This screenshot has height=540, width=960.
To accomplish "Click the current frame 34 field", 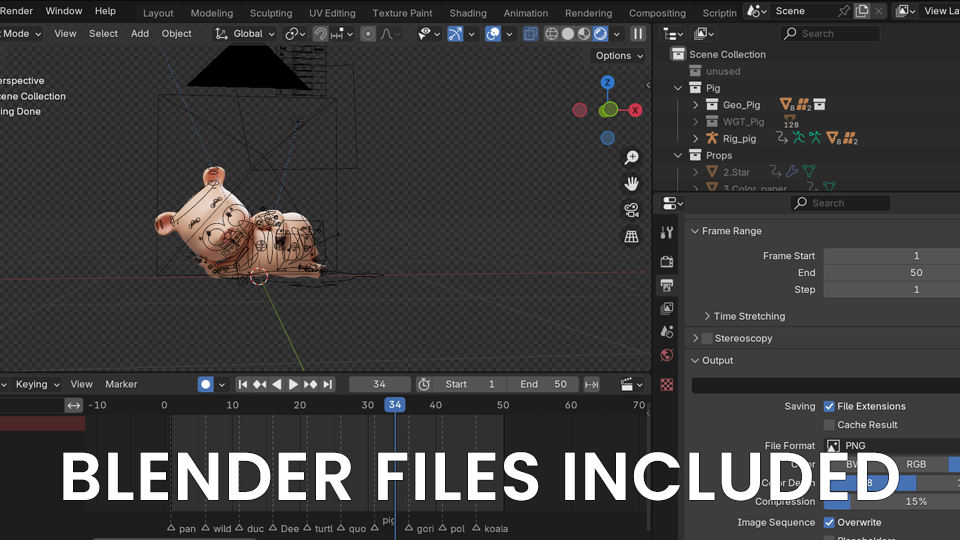I will point(380,384).
